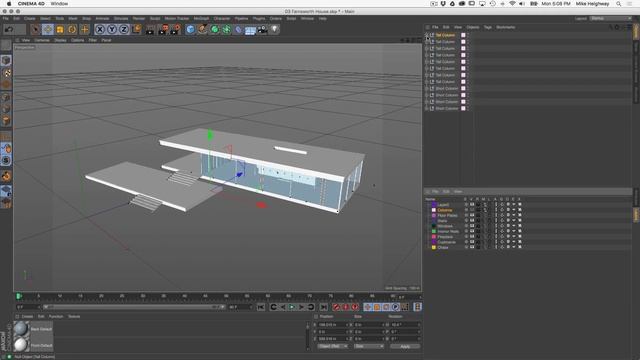Select the Back Default material thumbnail
Screen dimensions: 640x360
point(21,329)
